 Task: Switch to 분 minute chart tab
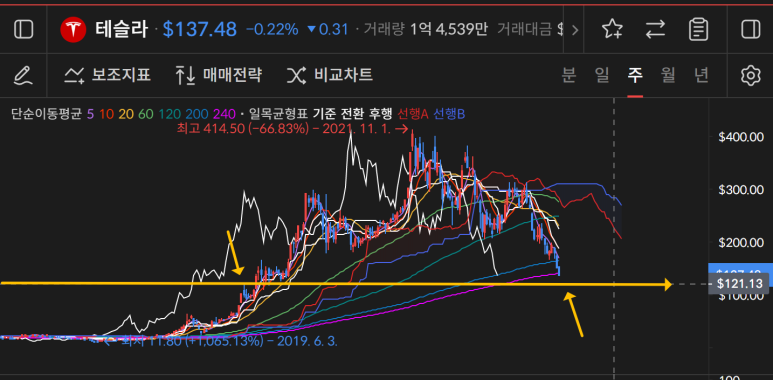coord(569,75)
